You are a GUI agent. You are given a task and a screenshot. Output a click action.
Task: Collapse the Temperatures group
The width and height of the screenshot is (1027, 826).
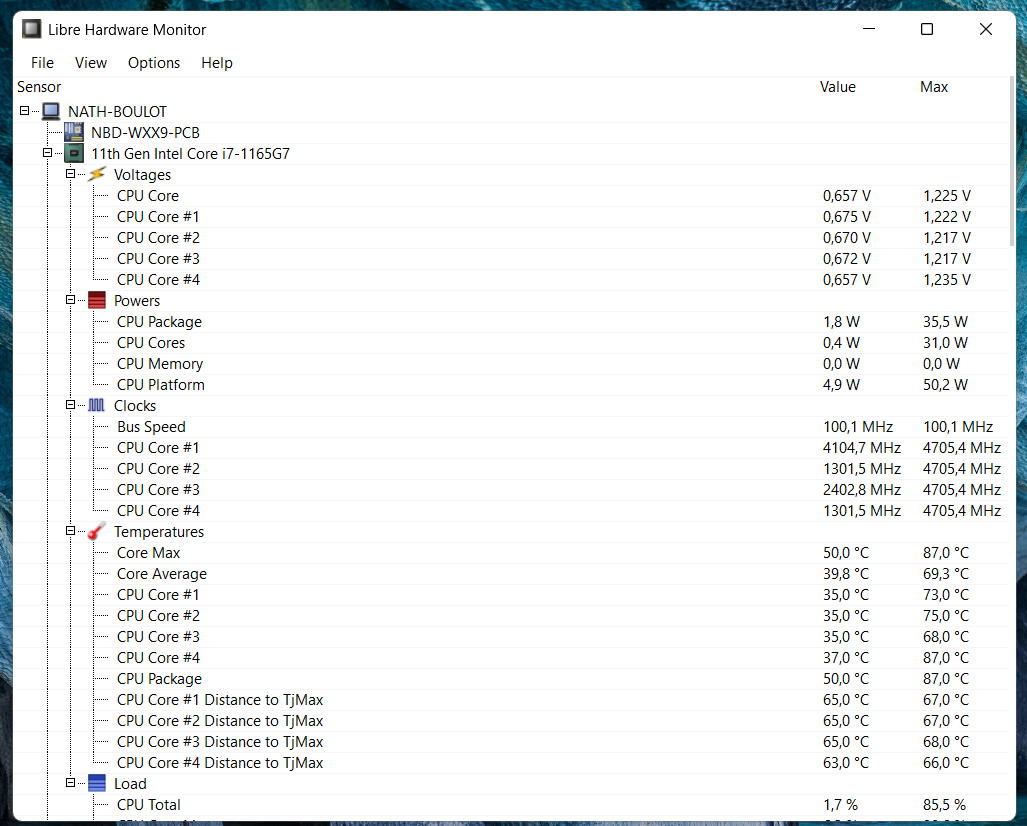[x=71, y=531]
